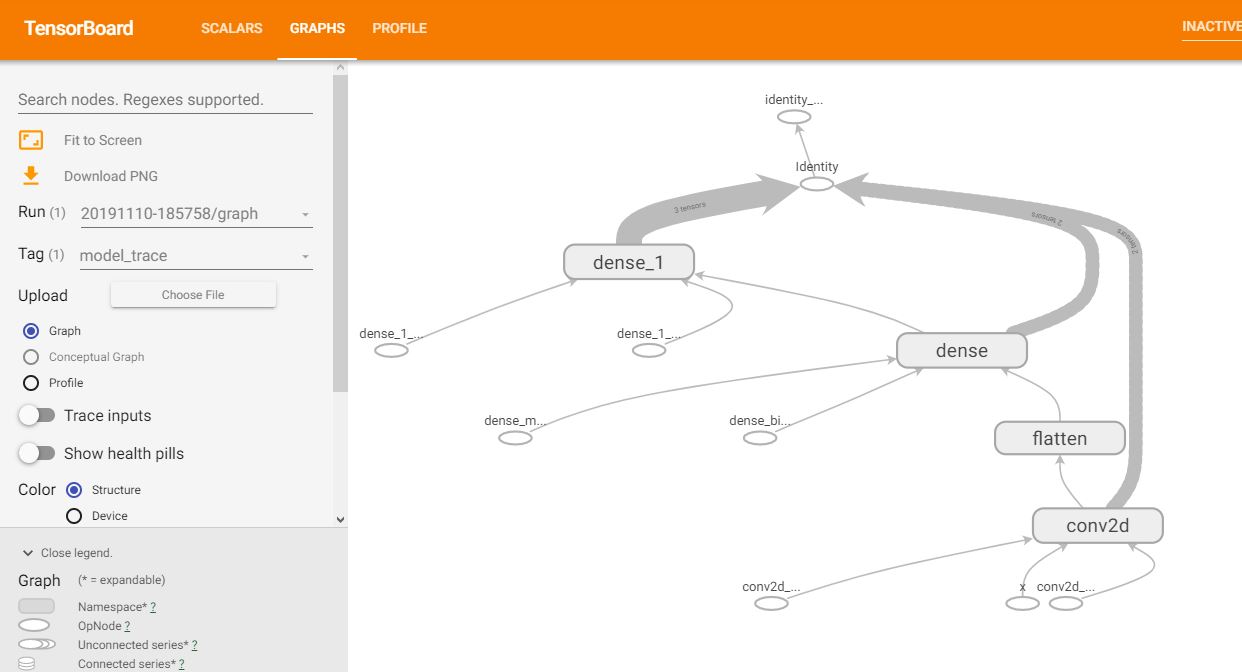The width and height of the screenshot is (1242, 672).
Task: Click the Connected series legend icon
Action: coord(27,663)
